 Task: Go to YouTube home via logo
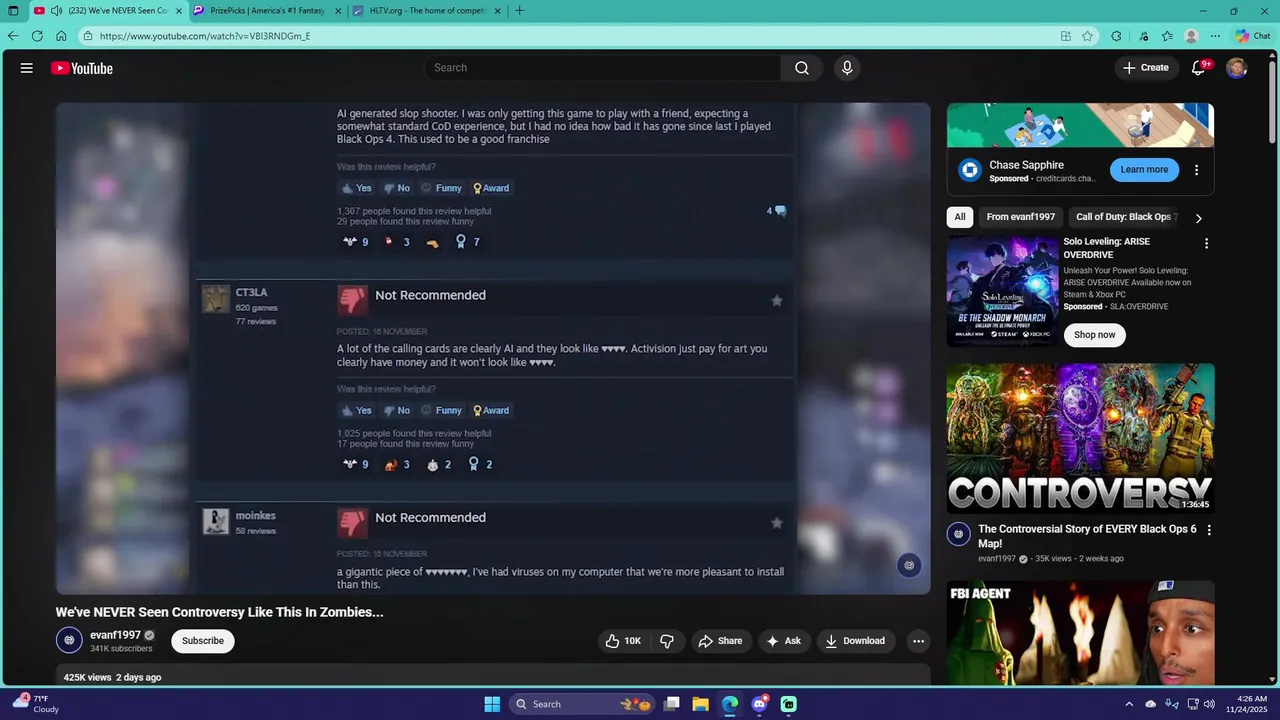82,68
